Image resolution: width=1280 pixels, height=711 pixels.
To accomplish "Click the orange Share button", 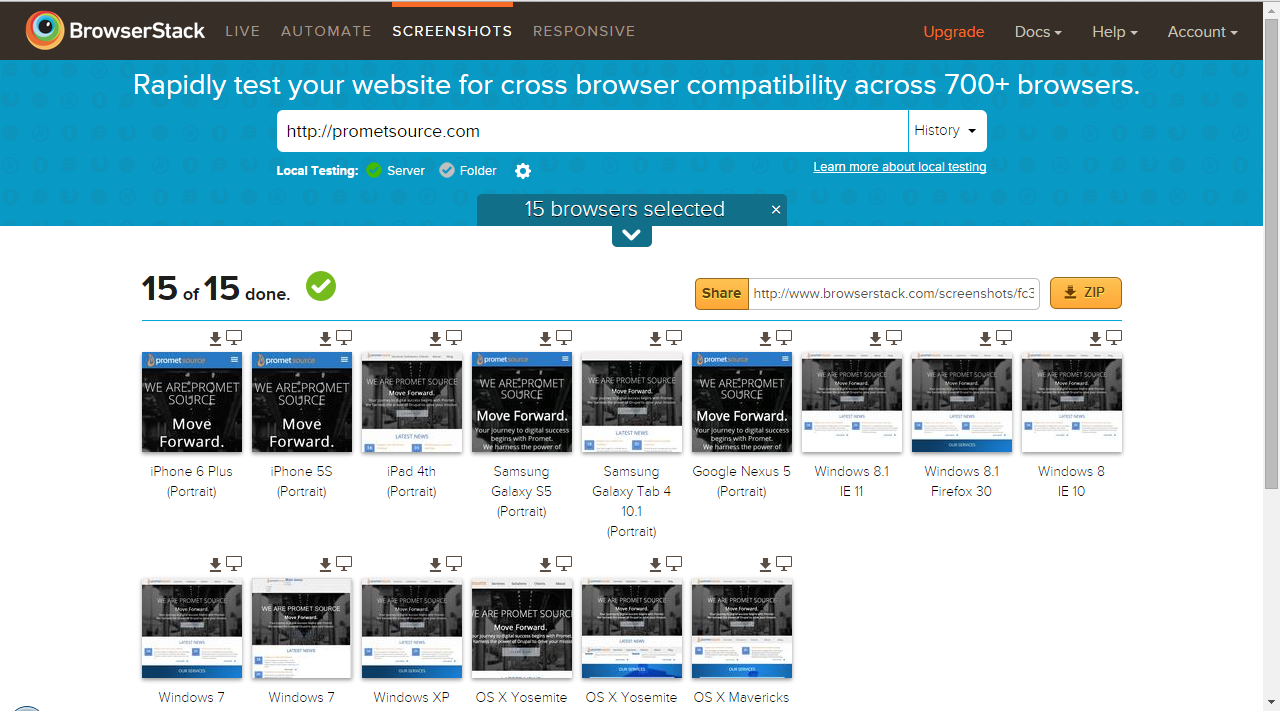I will [x=721, y=293].
